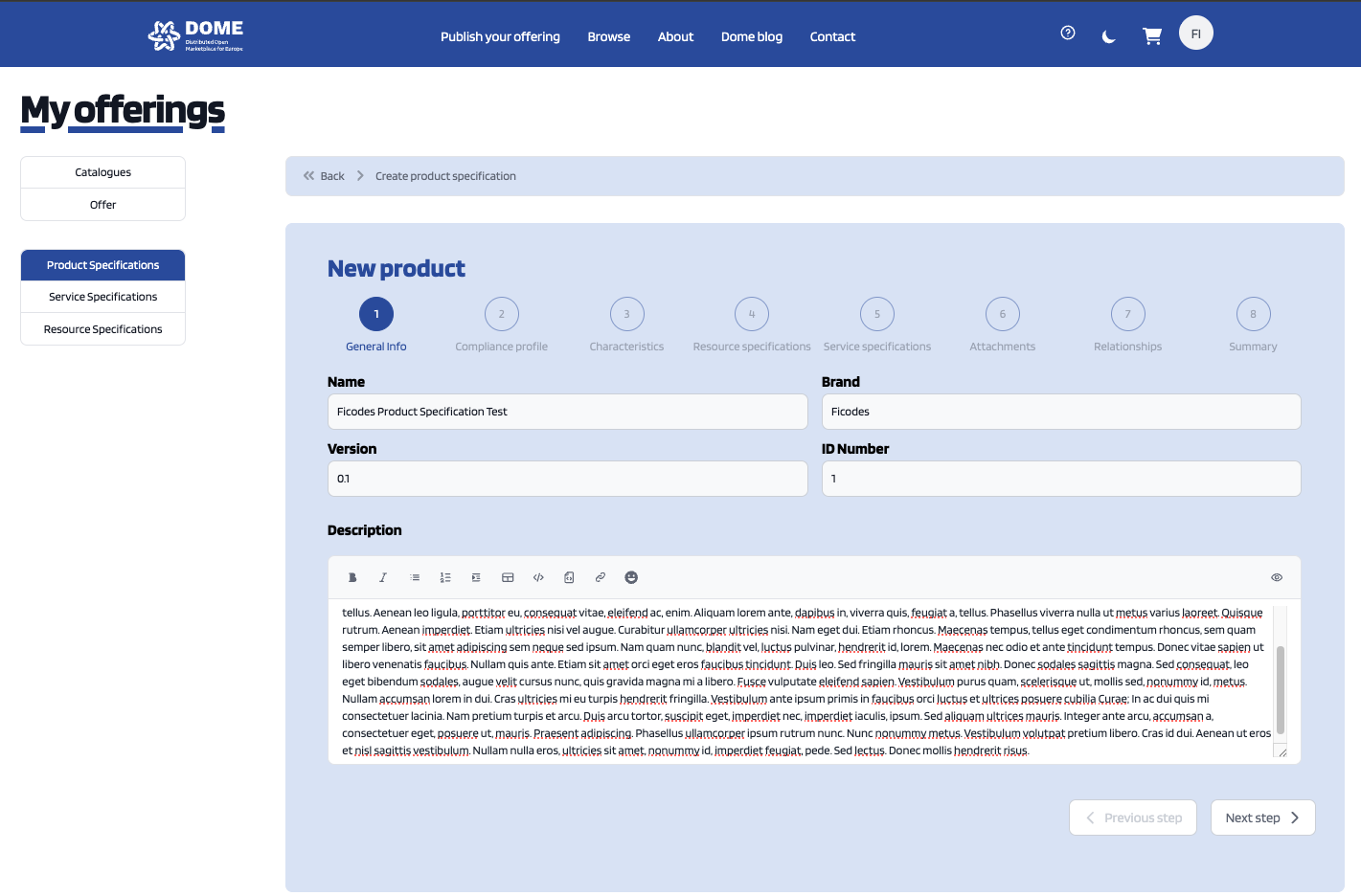Open Service Specifications in sidebar
Viewport: 1361px width, 896px height.
(102, 297)
